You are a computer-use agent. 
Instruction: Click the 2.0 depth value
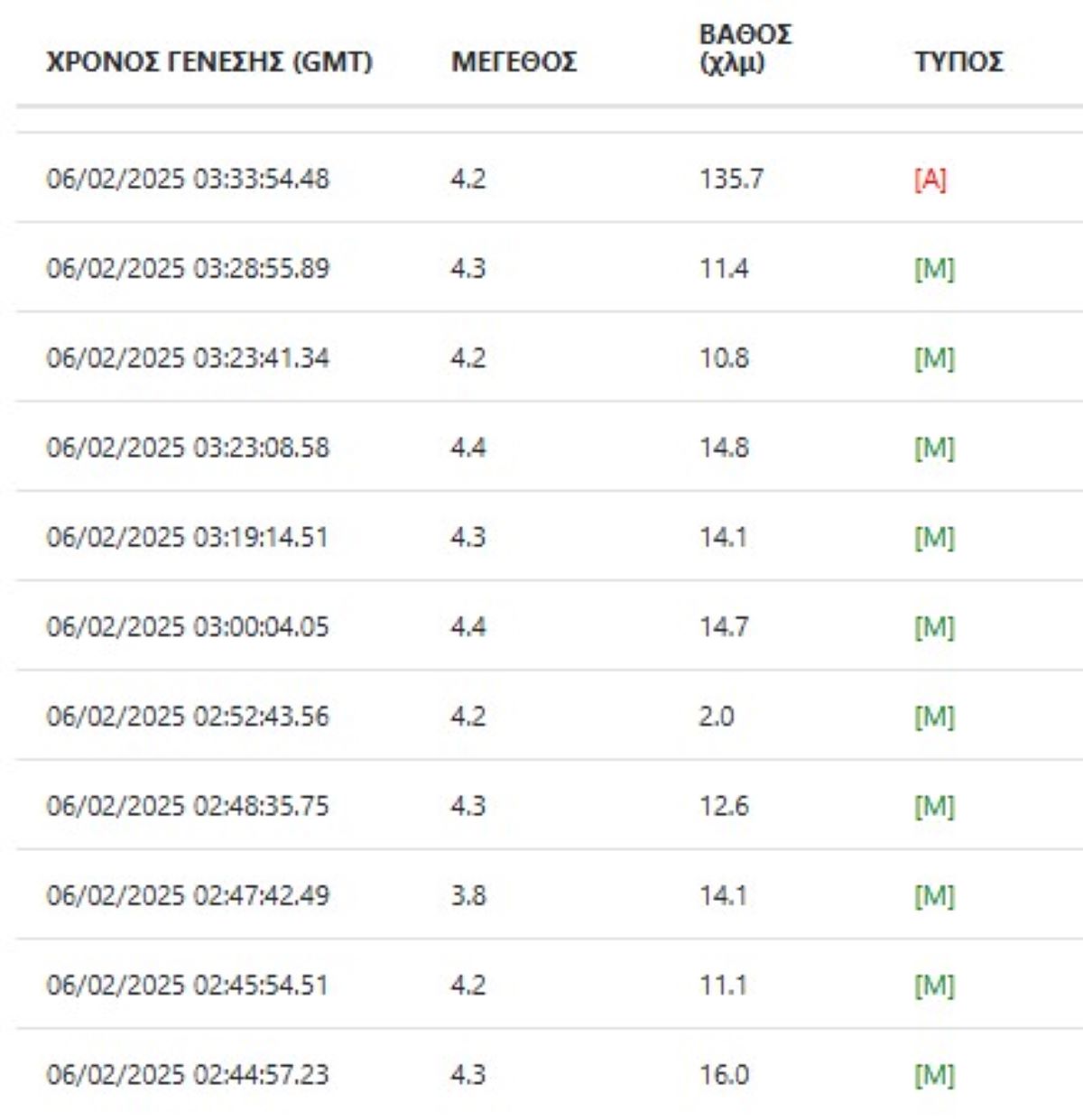tap(717, 717)
